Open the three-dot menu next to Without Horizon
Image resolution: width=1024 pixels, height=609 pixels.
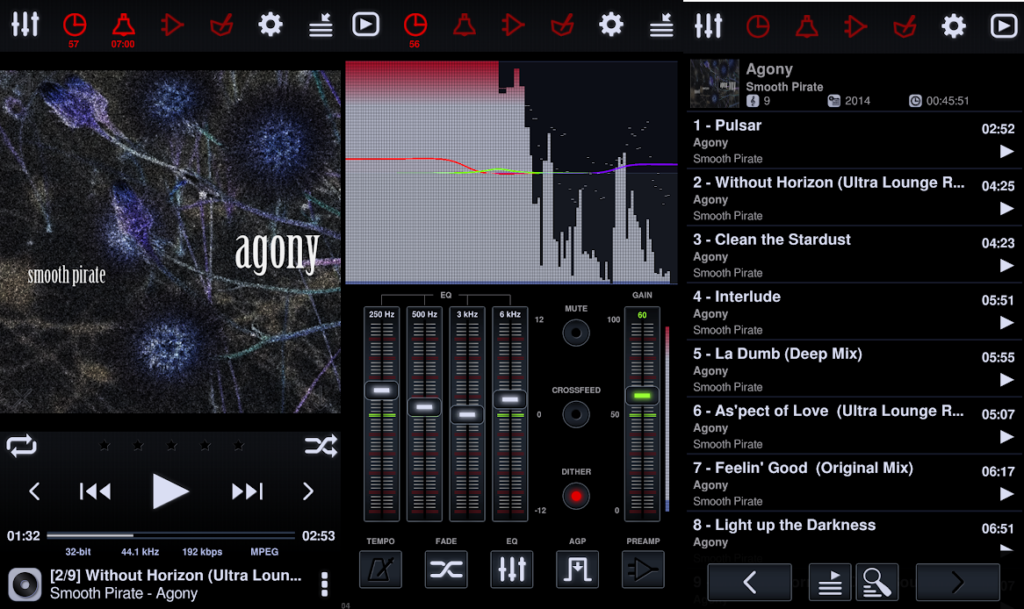323,584
